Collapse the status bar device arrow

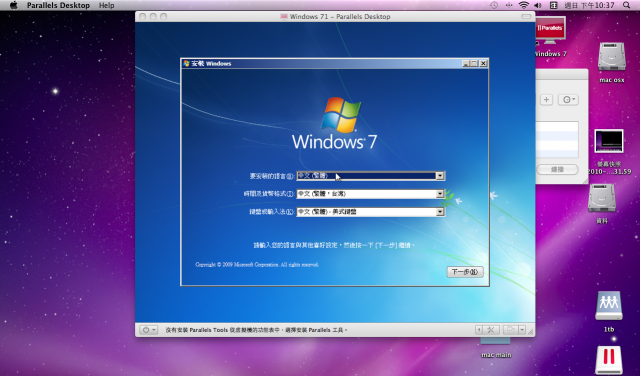(479, 330)
